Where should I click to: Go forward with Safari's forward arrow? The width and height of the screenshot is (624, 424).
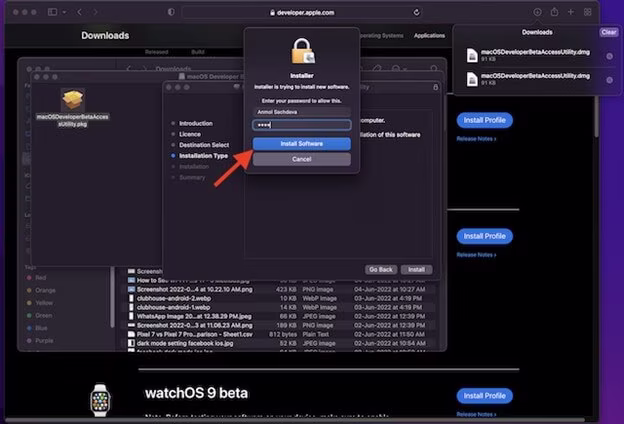coord(95,12)
